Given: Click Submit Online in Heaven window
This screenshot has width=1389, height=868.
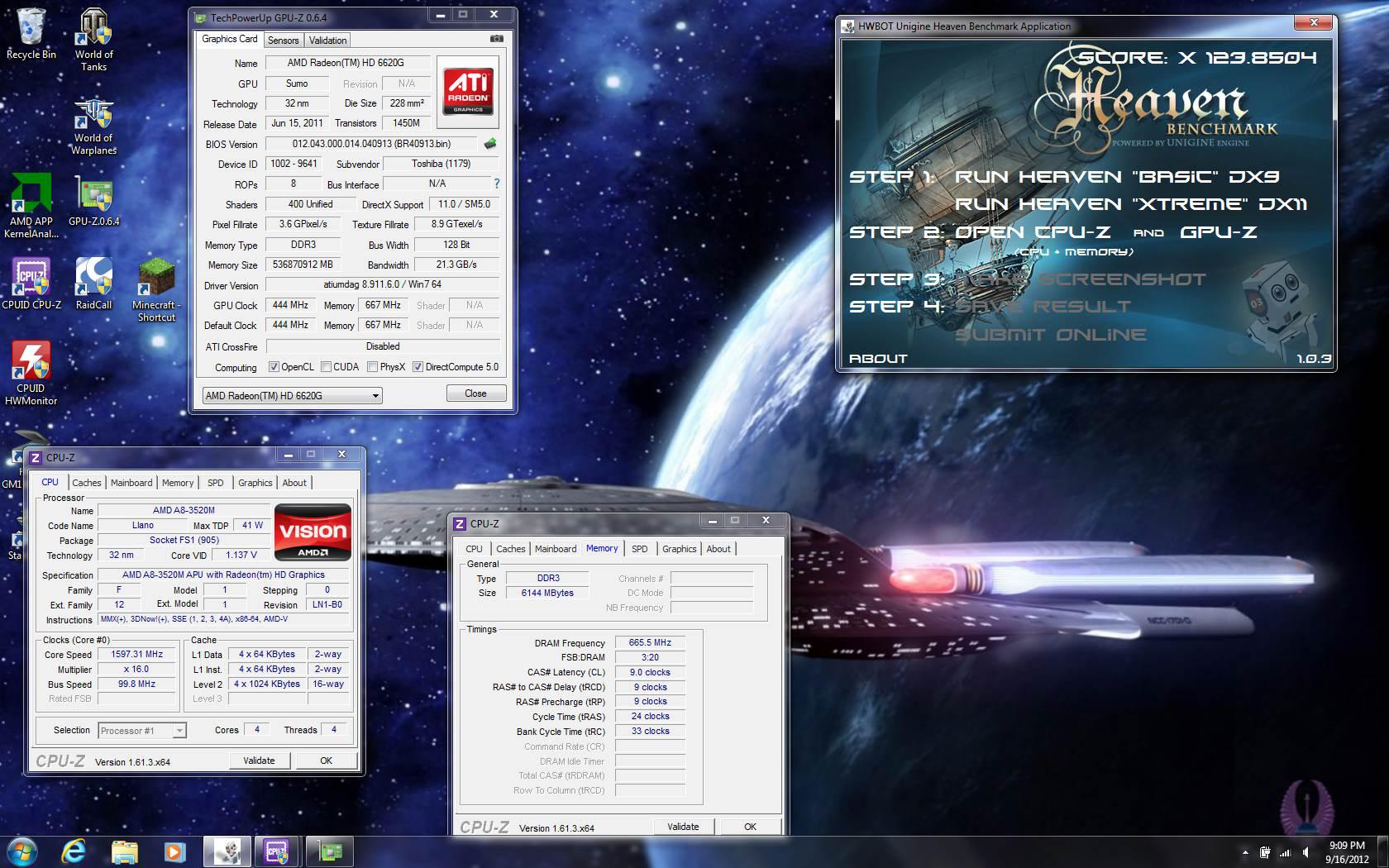Looking at the screenshot, I should (x=1051, y=335).
